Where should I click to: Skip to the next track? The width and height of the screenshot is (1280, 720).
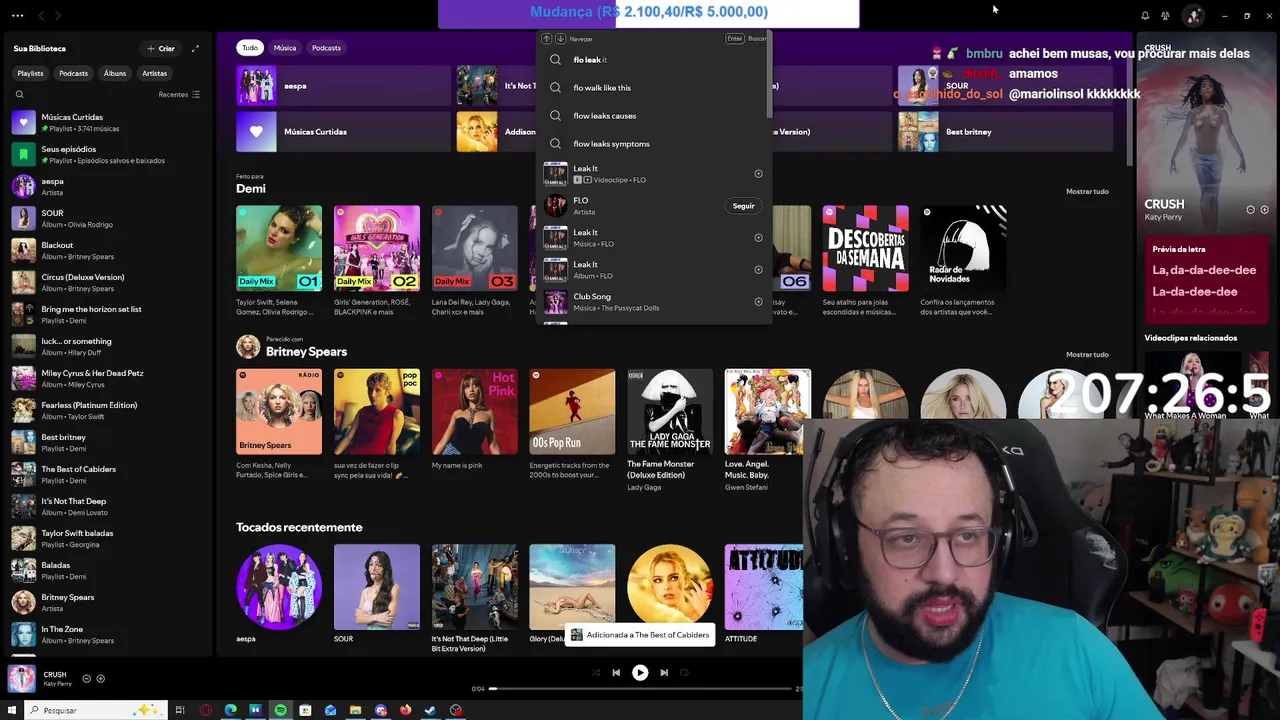click(664, 673)
